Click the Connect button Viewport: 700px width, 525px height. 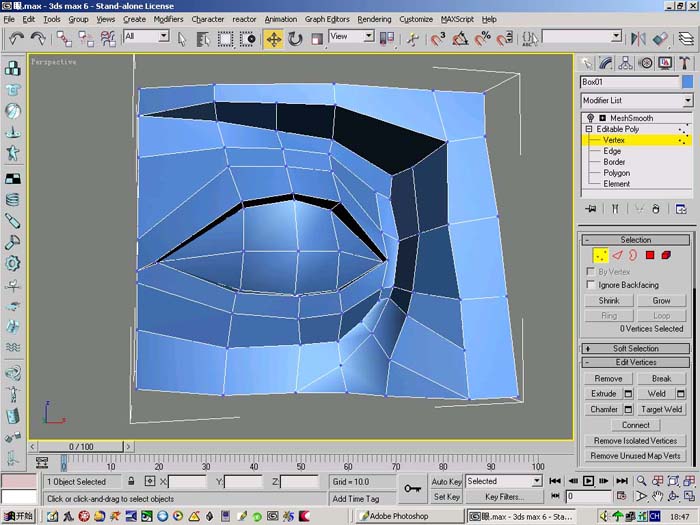[636, 425]
